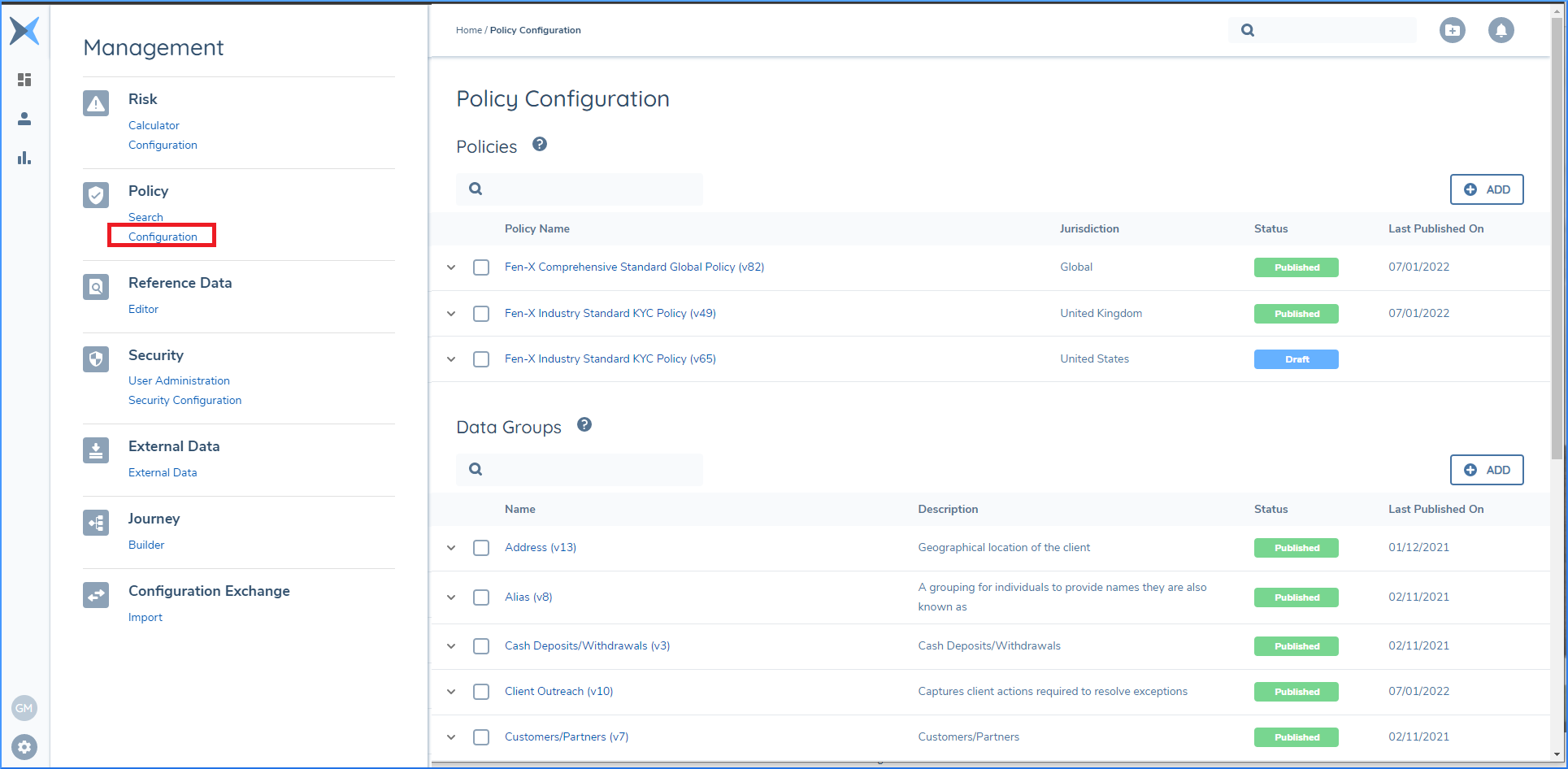
Task: Expand the Cash Deposits/Withdrawals row chevron
Action: click(x=451, y=646)
